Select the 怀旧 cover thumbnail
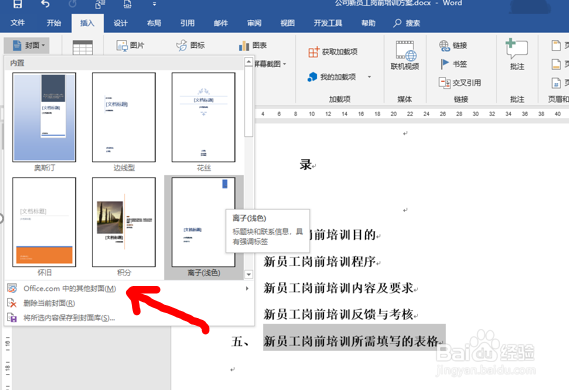569x390 pixels. [x=44, y=222]
